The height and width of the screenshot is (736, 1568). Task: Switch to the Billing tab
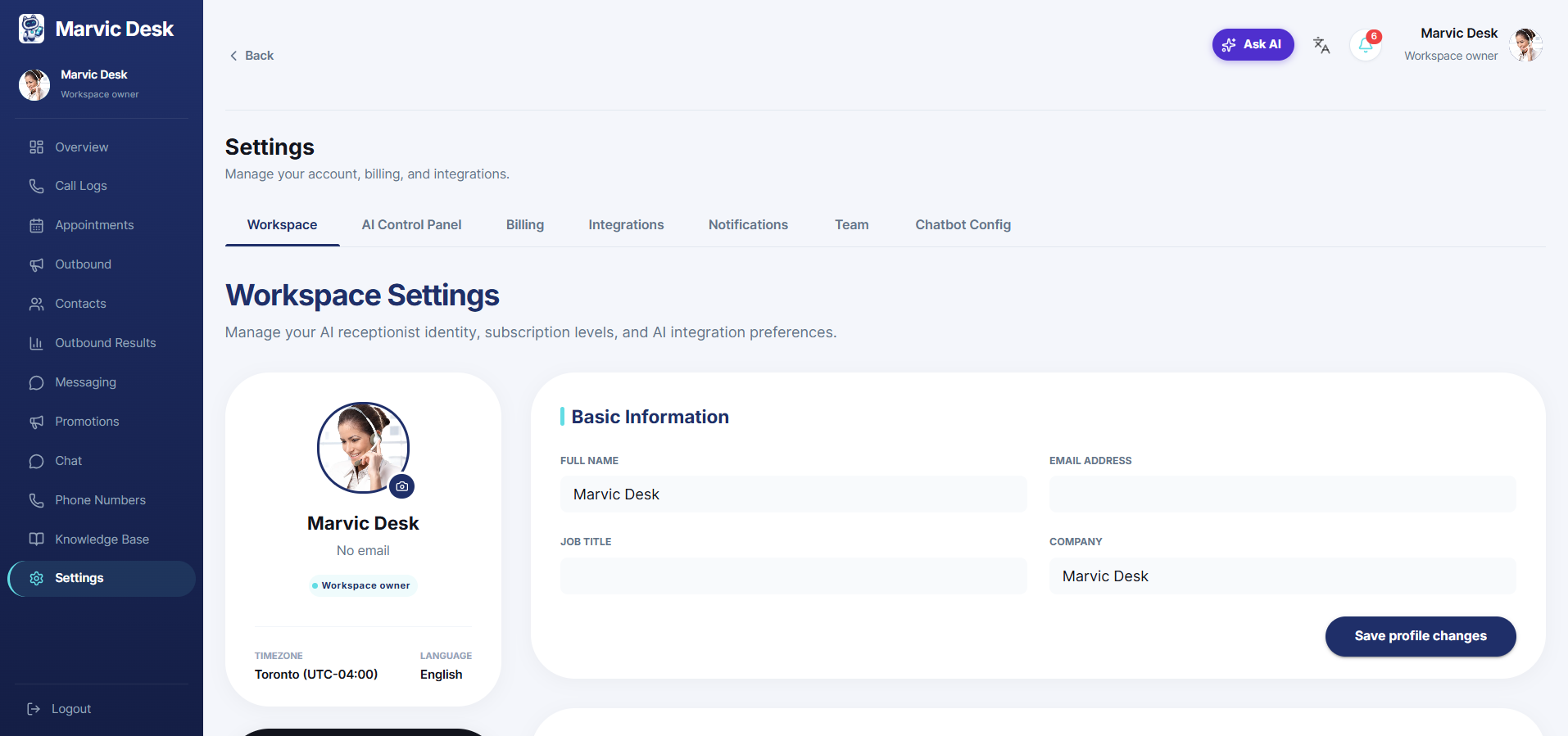pos(525,224)
